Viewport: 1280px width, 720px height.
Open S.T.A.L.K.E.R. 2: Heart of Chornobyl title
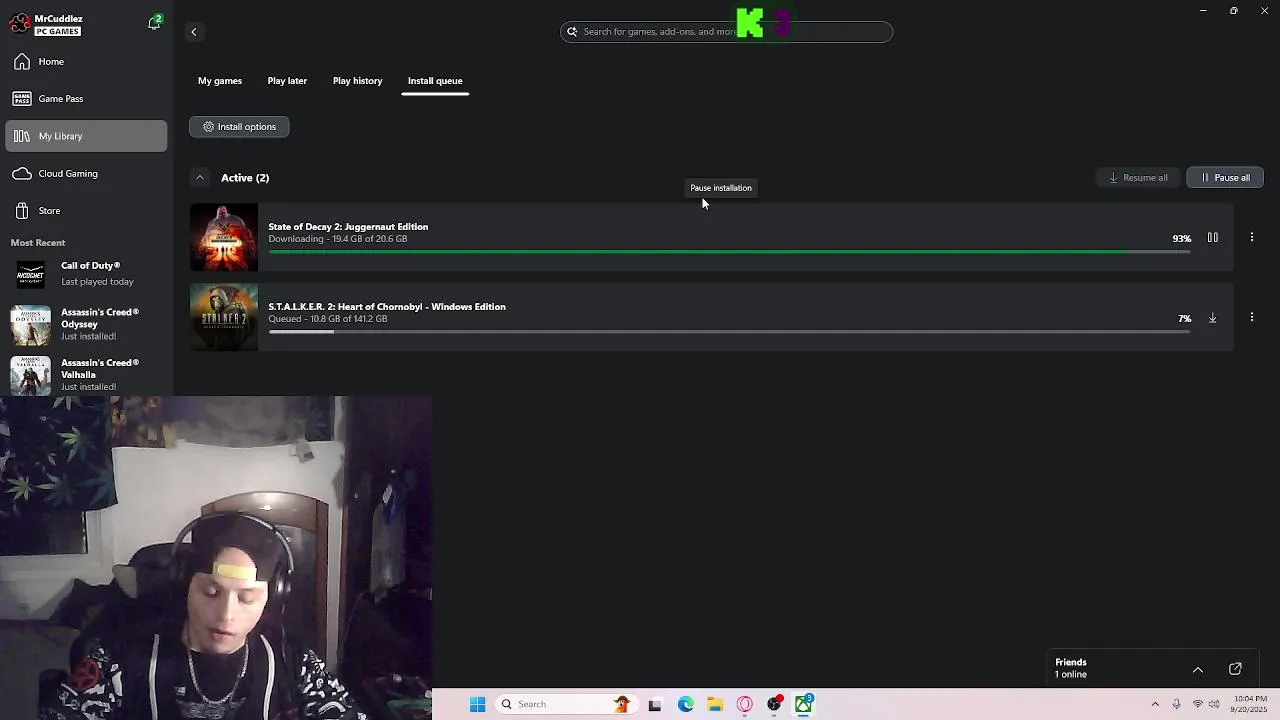(x=387, y=307)
